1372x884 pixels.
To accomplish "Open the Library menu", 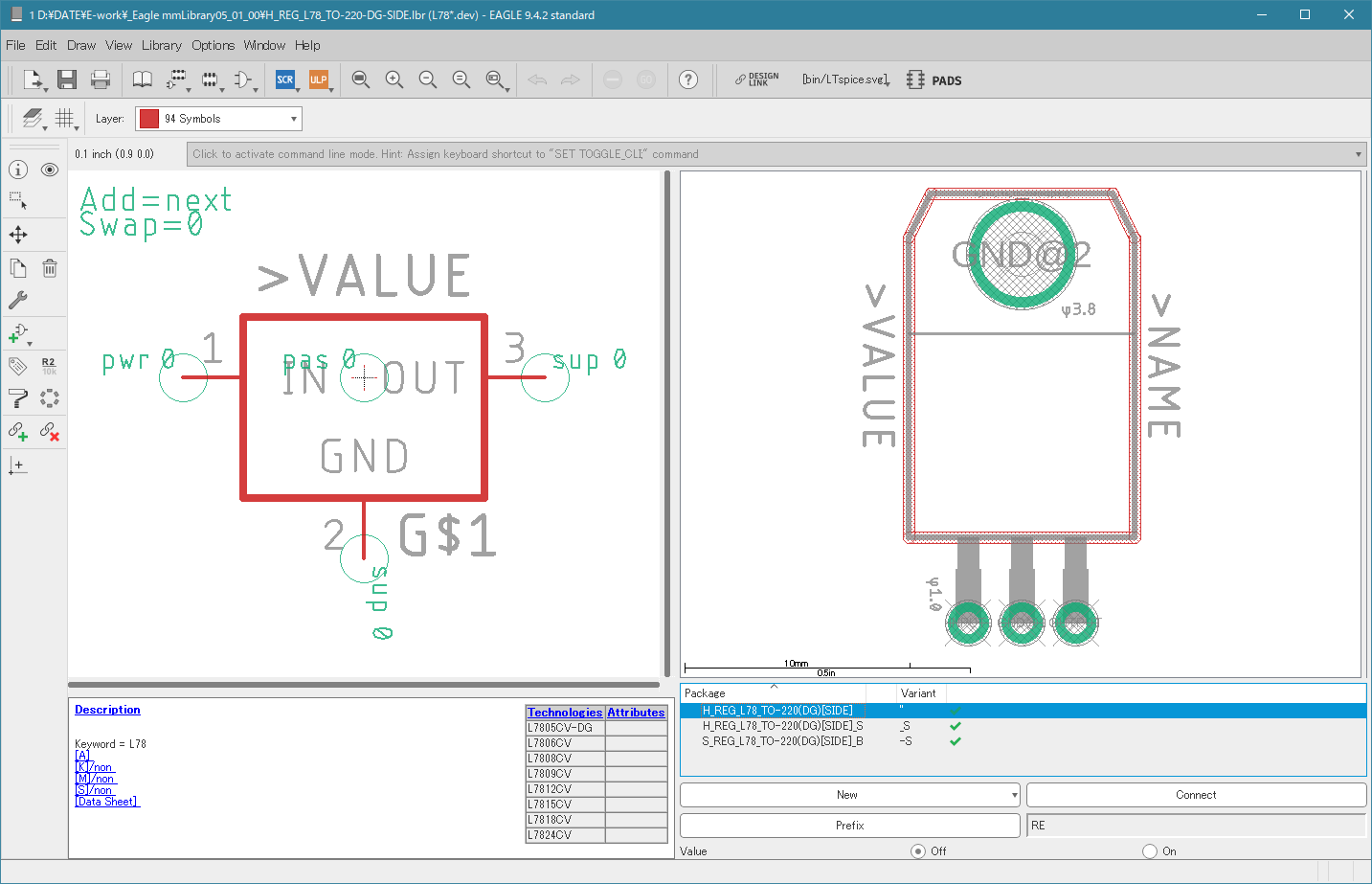I will click(161, 45).
